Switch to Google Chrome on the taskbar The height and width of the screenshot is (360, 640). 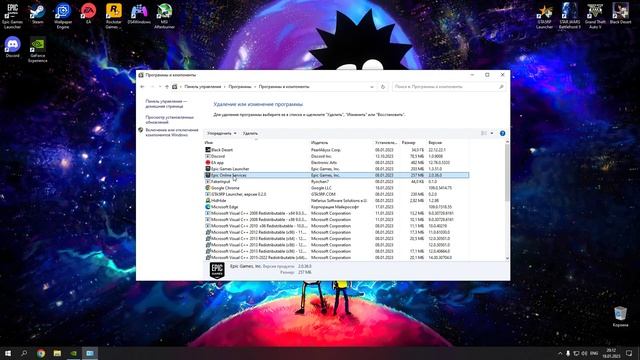[41, 353]
